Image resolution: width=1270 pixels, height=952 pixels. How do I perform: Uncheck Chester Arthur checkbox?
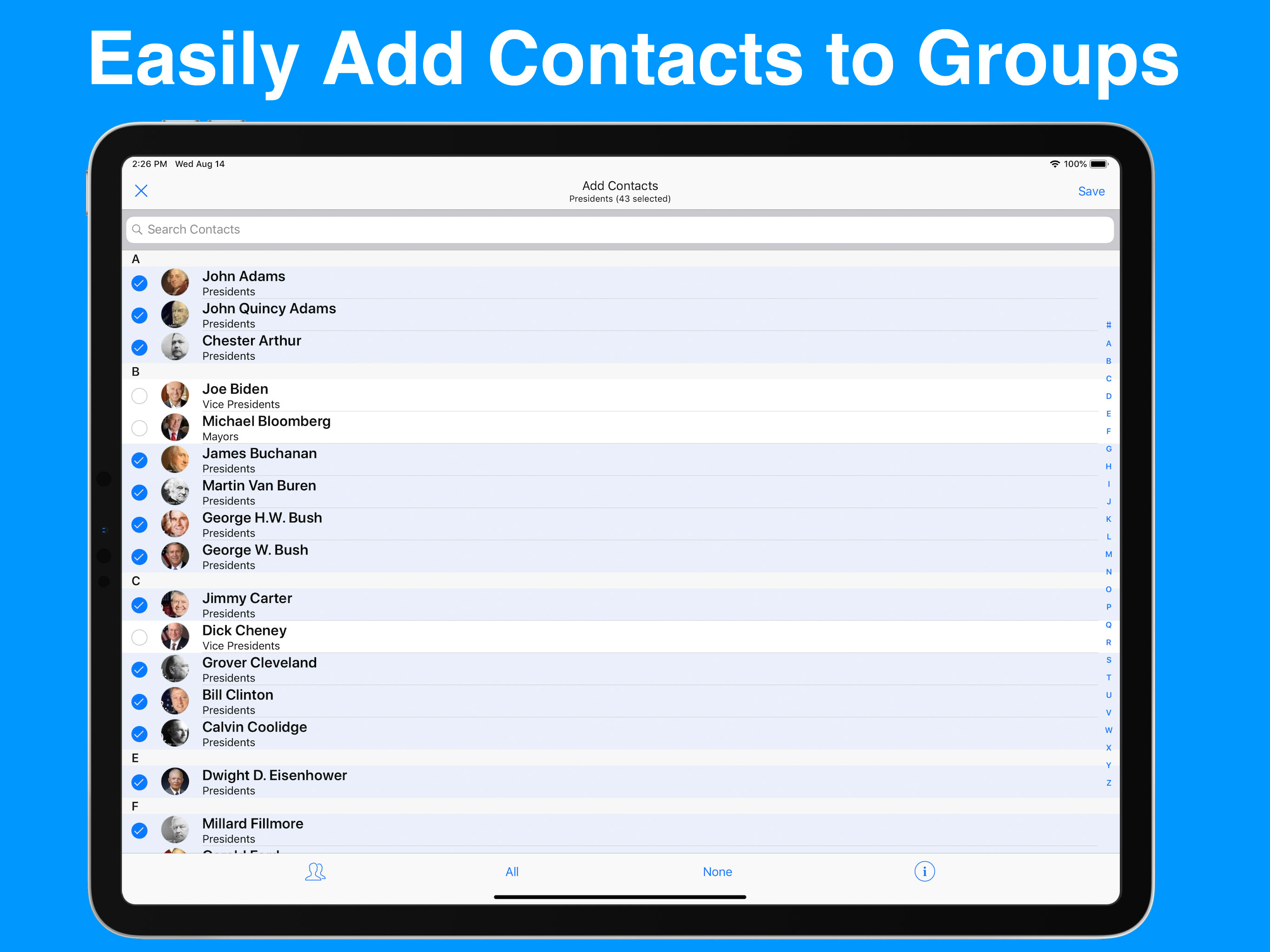(x=139, y=347)
